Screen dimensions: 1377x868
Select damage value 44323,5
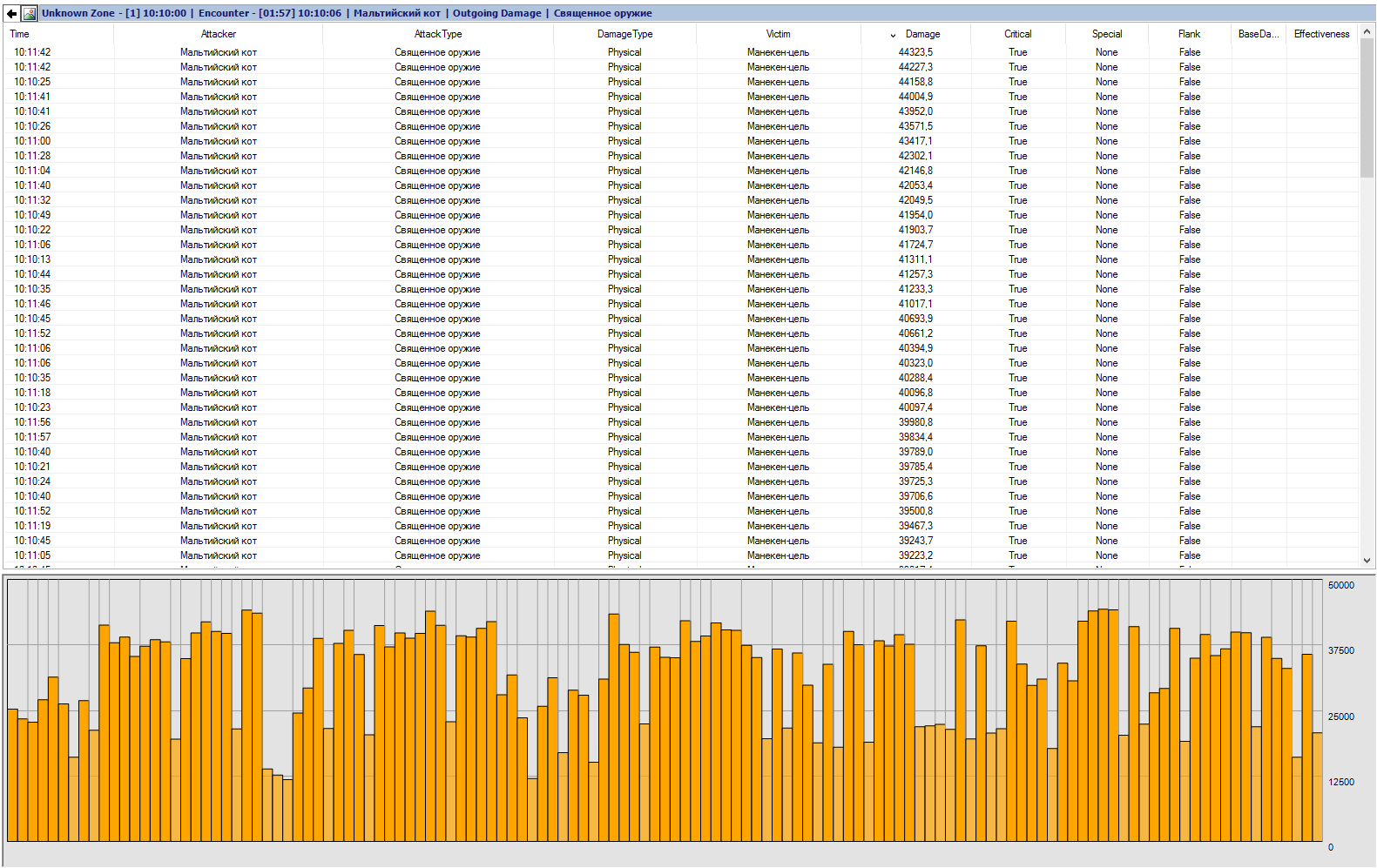915,52
